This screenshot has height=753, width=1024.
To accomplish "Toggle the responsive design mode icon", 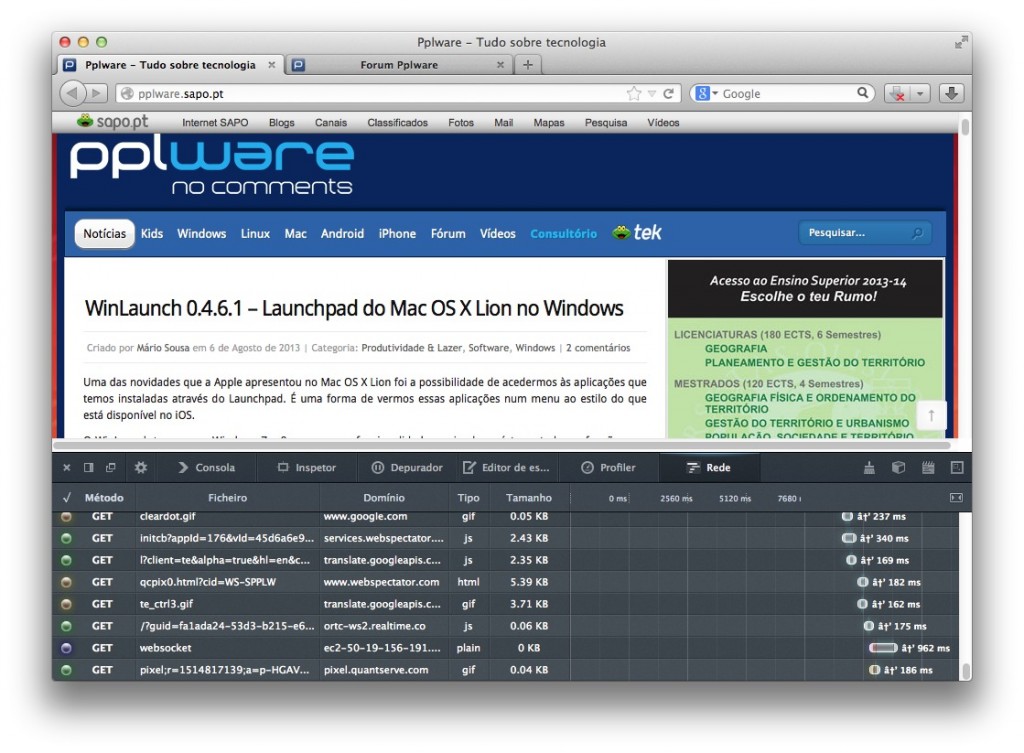I will pyautogui.click(x=956, y=467).
